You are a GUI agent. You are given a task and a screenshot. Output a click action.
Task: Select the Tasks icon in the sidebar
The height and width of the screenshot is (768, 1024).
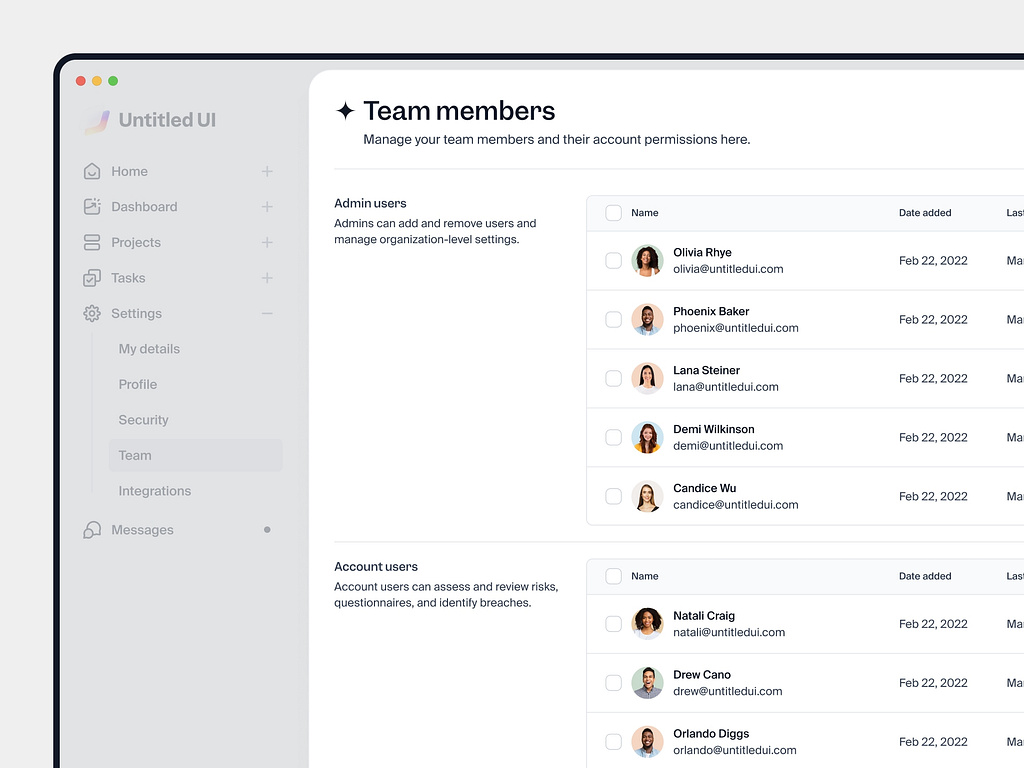(91, 278)
